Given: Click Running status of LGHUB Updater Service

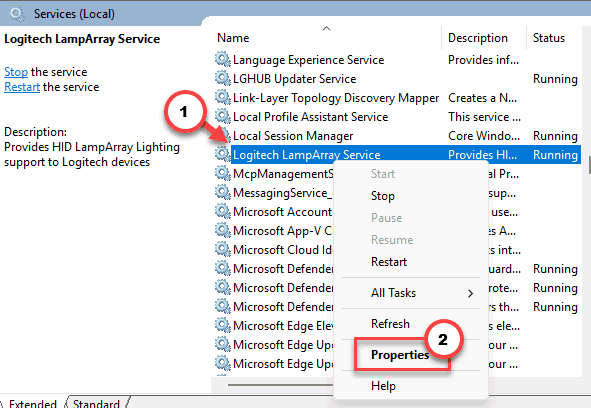Looking at the screenshot, I should [555, 79].
